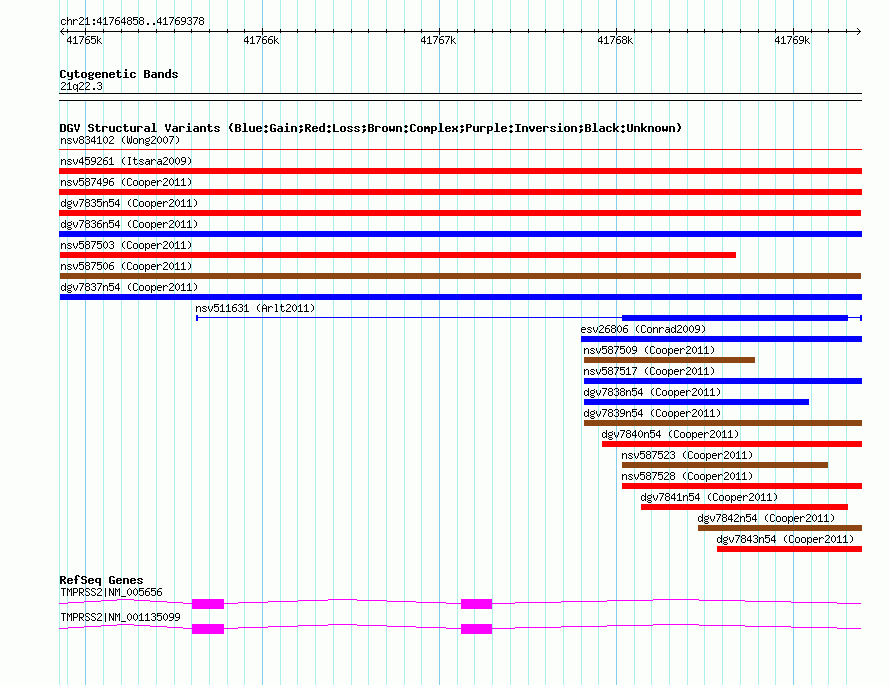Select the nsv511631 thick blue segment
The image size is (890, 685).
[x=734, y=318]
